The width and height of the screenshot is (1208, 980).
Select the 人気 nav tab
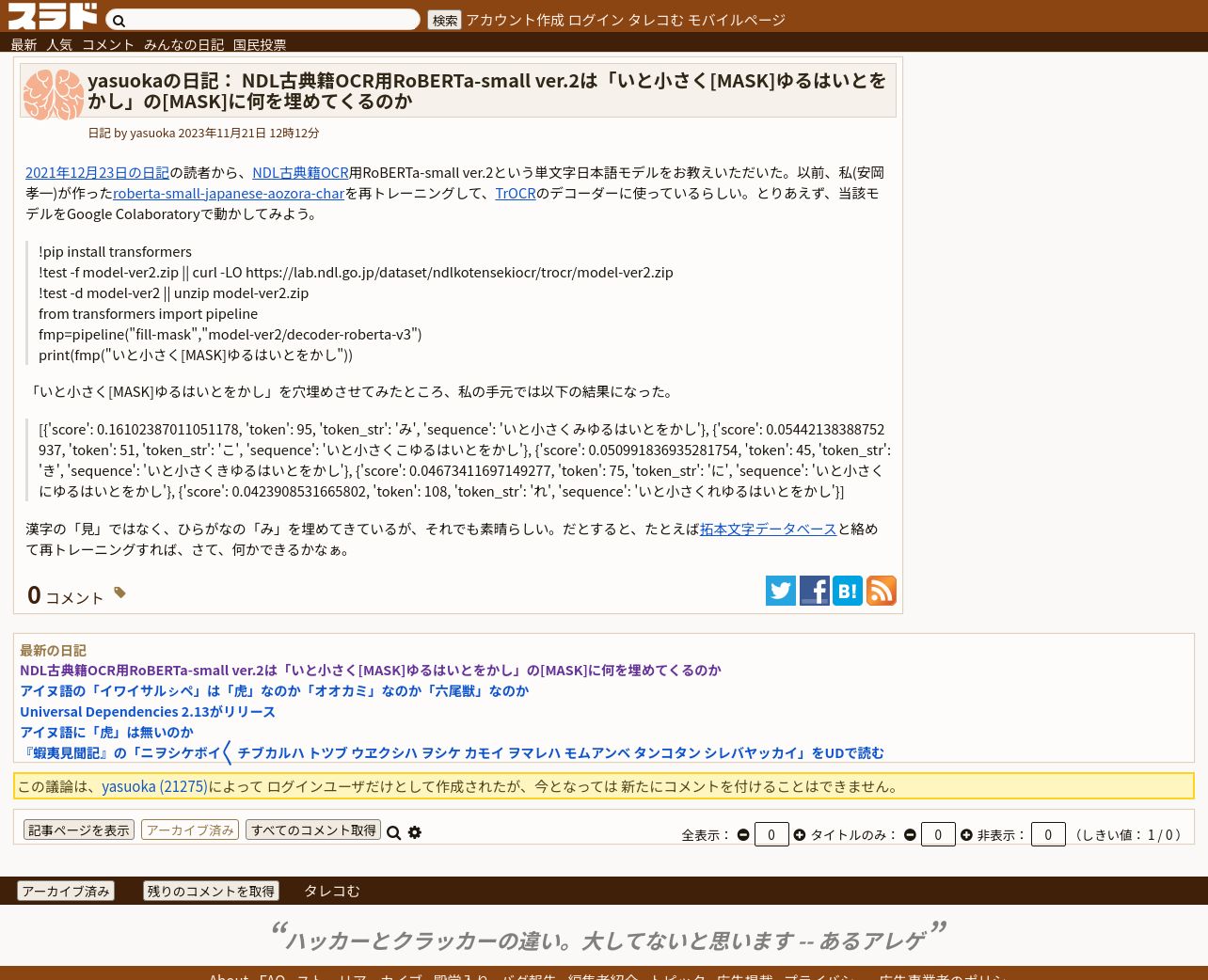(x=59, y=44)
